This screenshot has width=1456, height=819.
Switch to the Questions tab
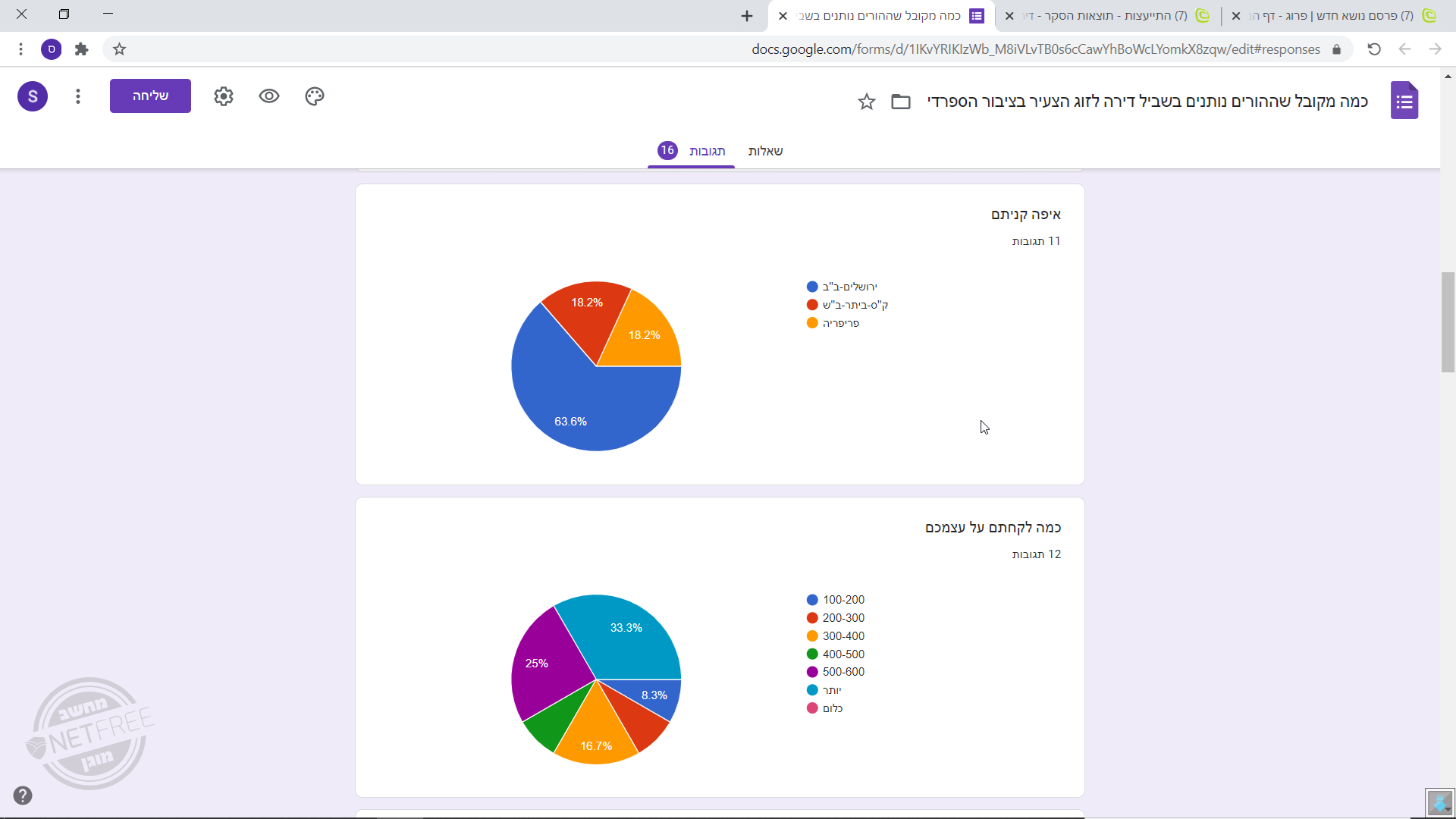(765, 151)
